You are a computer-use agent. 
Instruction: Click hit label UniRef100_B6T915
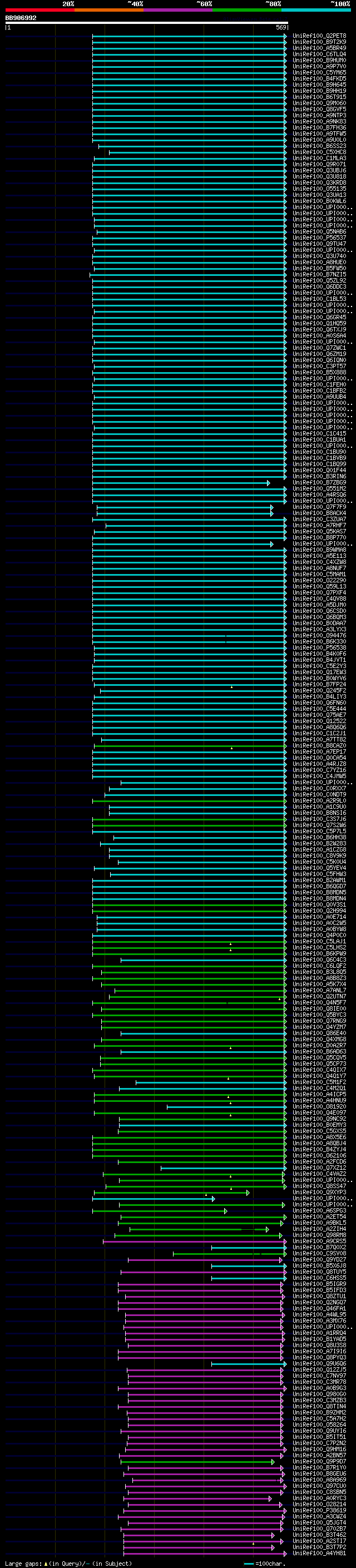[319, 97]
